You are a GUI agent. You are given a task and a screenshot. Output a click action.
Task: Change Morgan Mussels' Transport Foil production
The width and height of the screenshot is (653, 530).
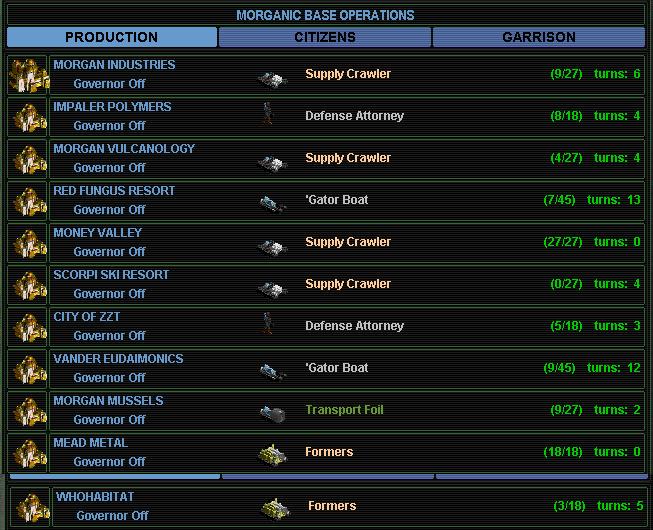pos(344,410)
